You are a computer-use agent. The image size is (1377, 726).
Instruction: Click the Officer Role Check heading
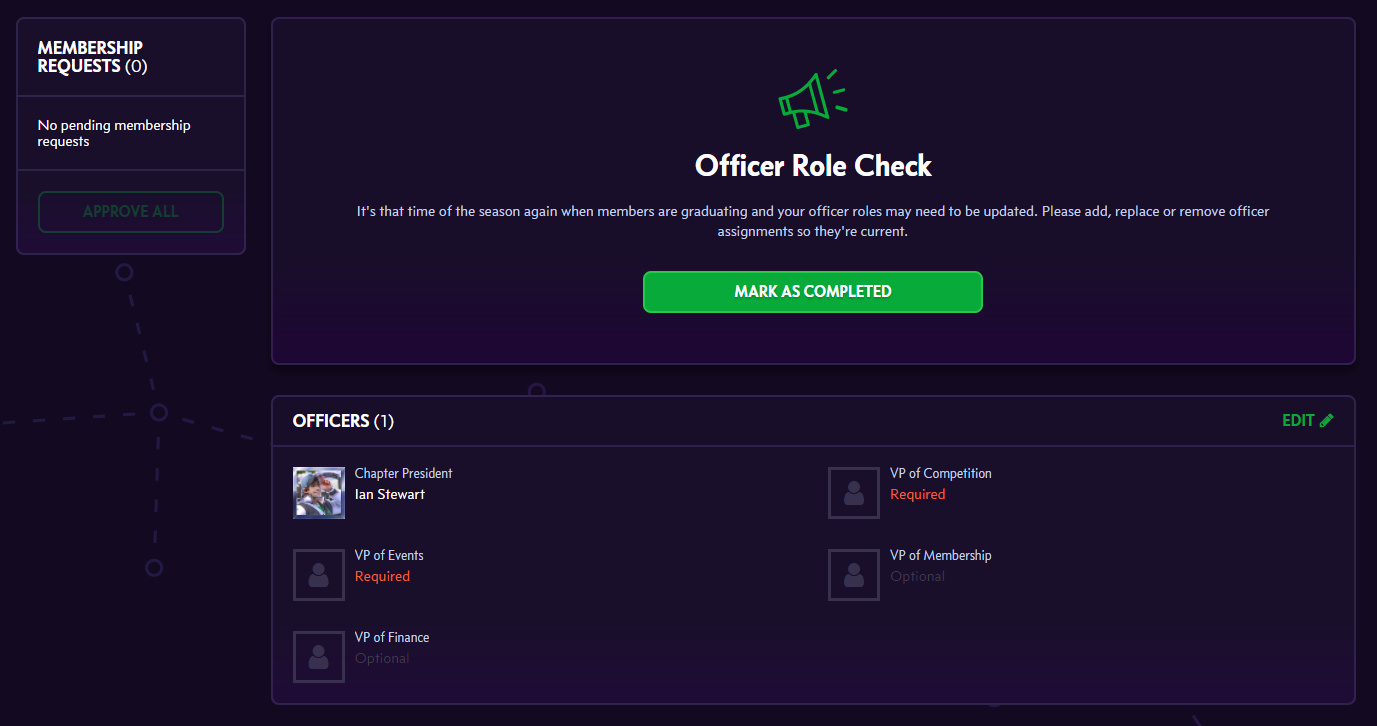[813, 166]
